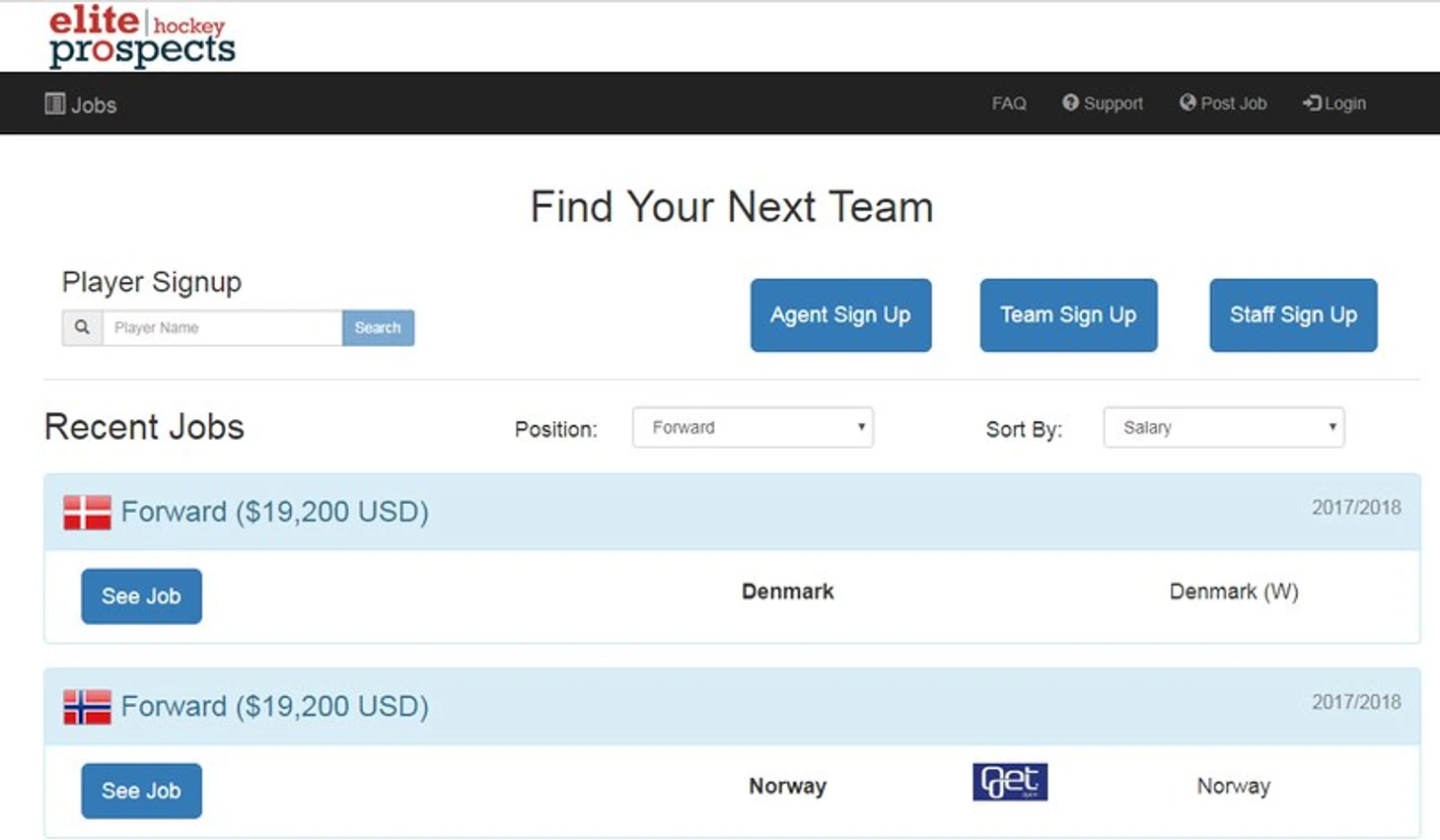Click the Find Your Next Team heading
Image resolution: width=1440 pixels, height=840 pixels.
pyautogui.click(x=732, y=207)
